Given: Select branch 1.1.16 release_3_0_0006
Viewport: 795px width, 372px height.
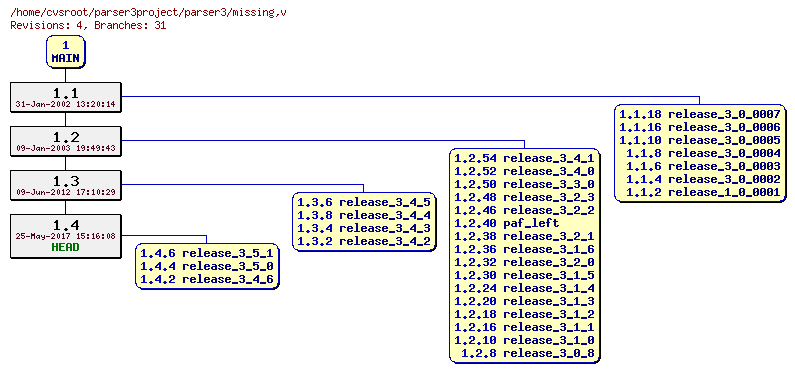Looking at the screenshot, I should click(x=700, y=127).
